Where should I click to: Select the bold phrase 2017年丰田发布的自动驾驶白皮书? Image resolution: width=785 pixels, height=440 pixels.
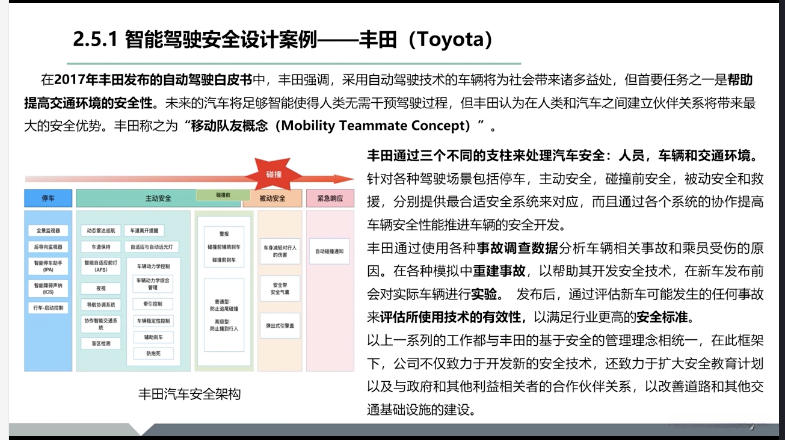click(153, 80)
